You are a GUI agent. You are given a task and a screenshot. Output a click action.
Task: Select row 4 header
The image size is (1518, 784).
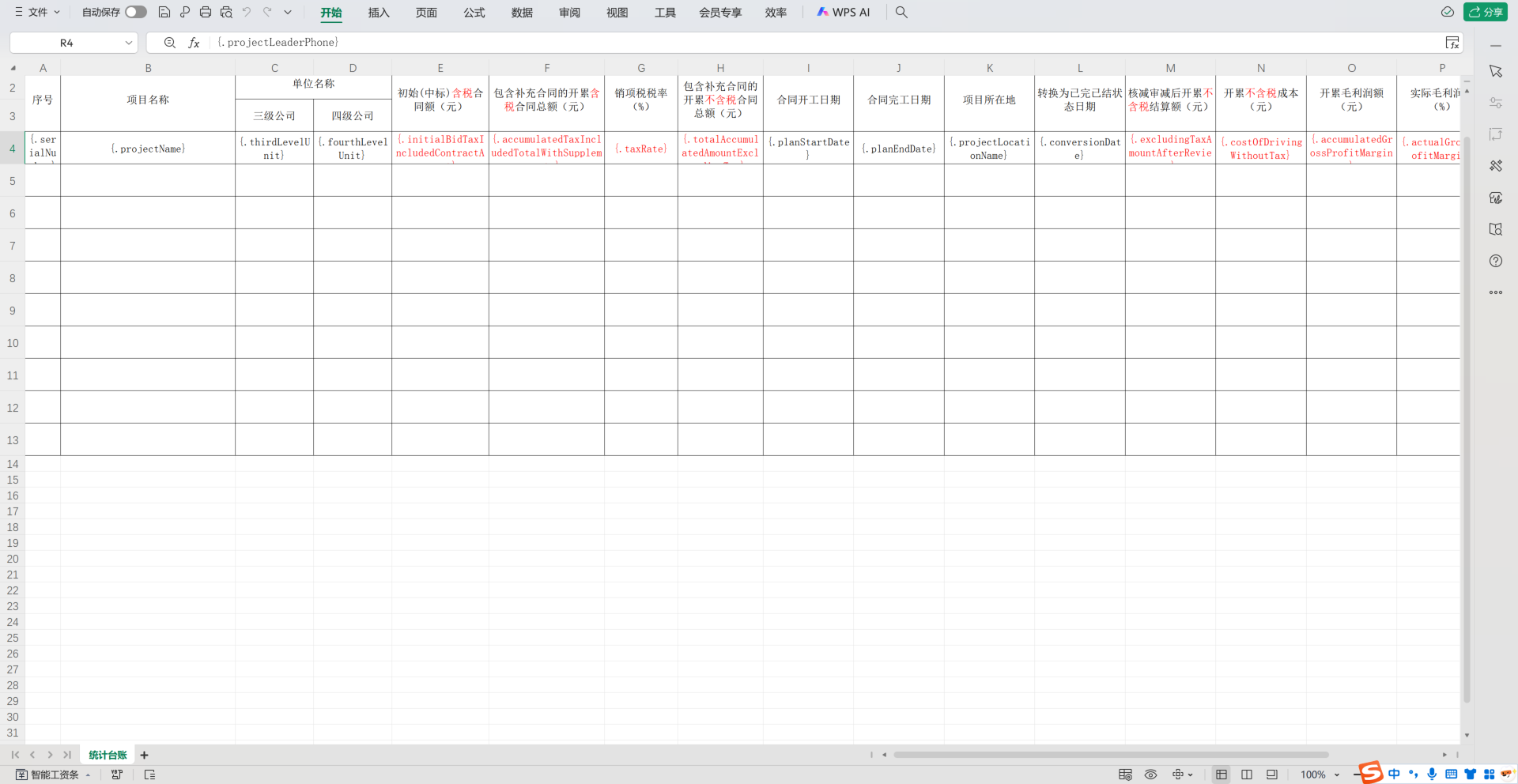pyautogui.click(x=12, y=149)
